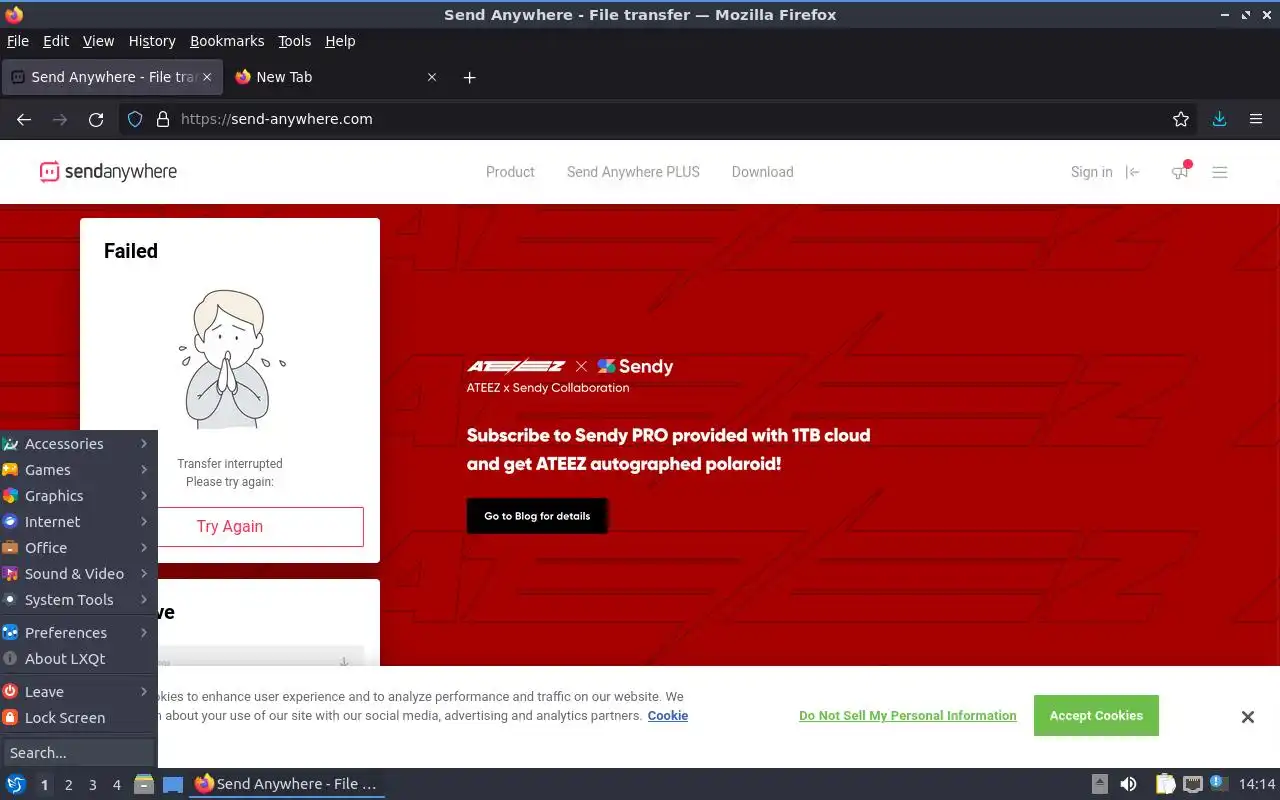Viewport: 1280px width, 800px height.
Task: Click the clipboard tray icon
Action: coord(1166,784)
